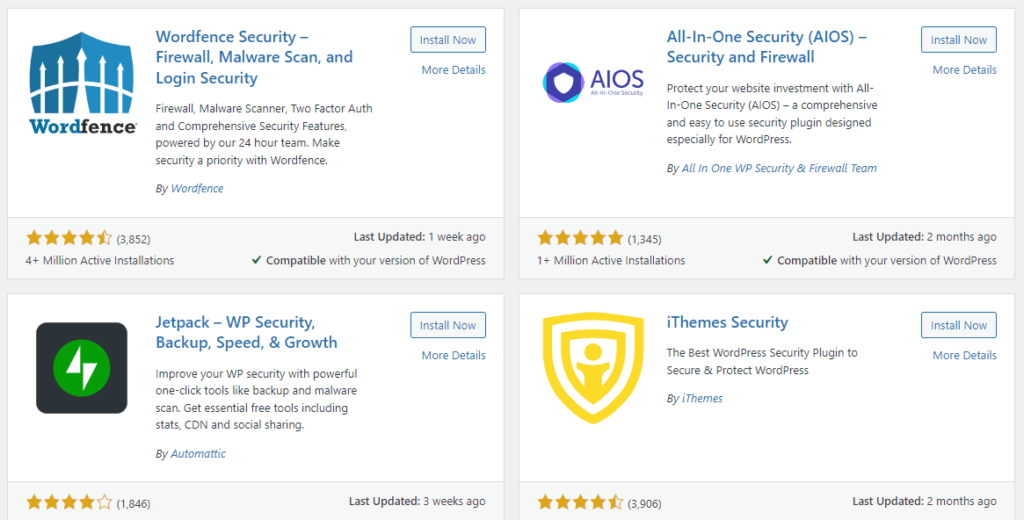The width and height of the screenshot is (1024, 520).
Task: Click the Jetpack description paragraph
Action: pyautogui.click(x=257, y=399)
